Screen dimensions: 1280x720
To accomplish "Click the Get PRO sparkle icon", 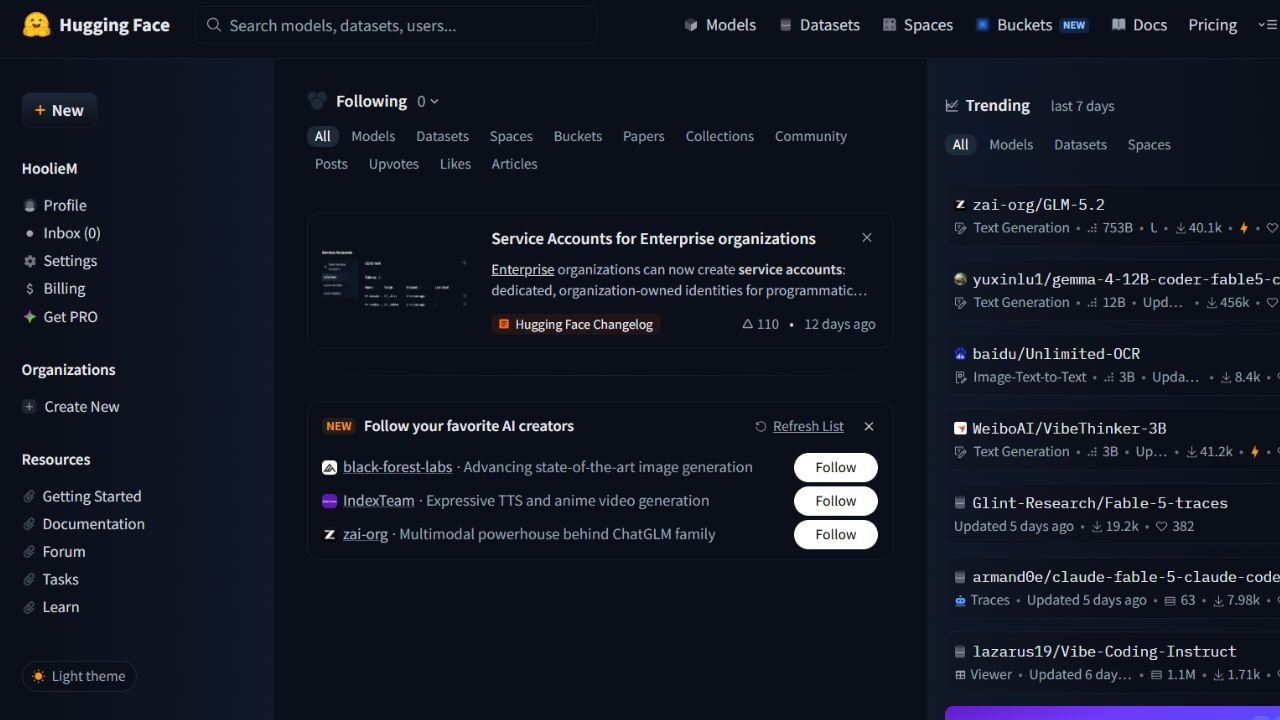I will tap(30, 317).
